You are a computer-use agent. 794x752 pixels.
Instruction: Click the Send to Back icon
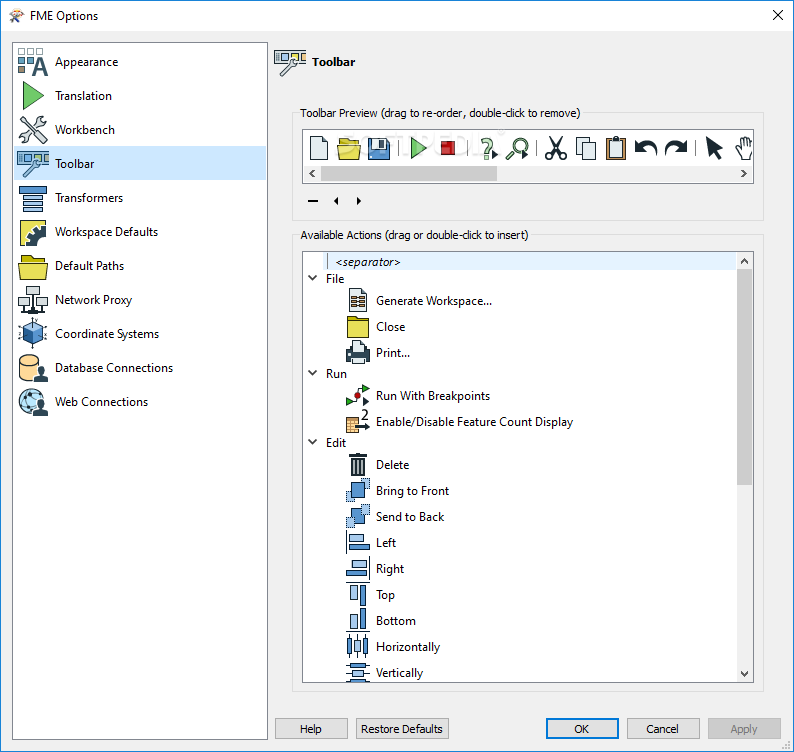coord(358,517)
